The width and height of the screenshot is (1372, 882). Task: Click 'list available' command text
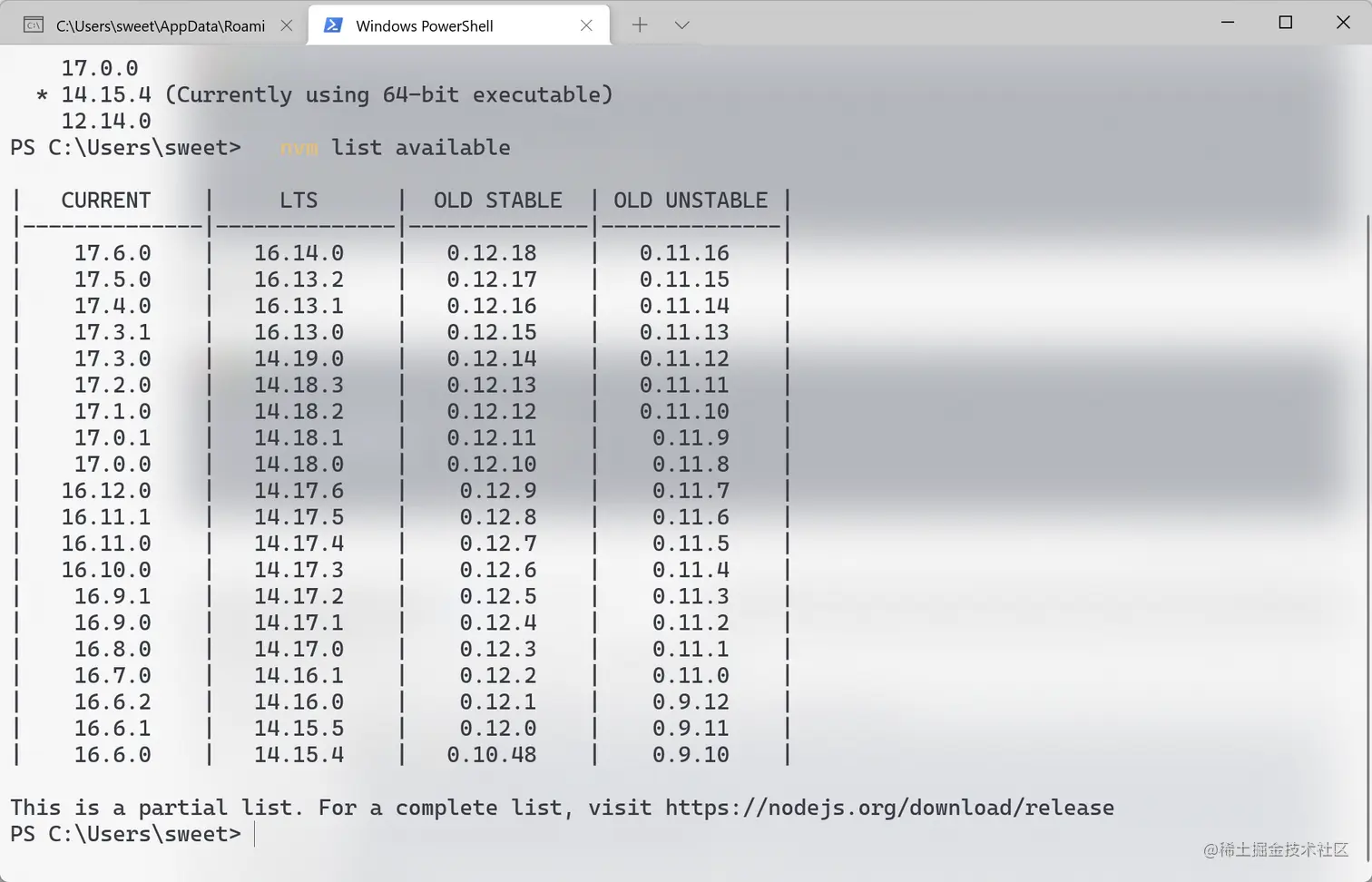421,148
